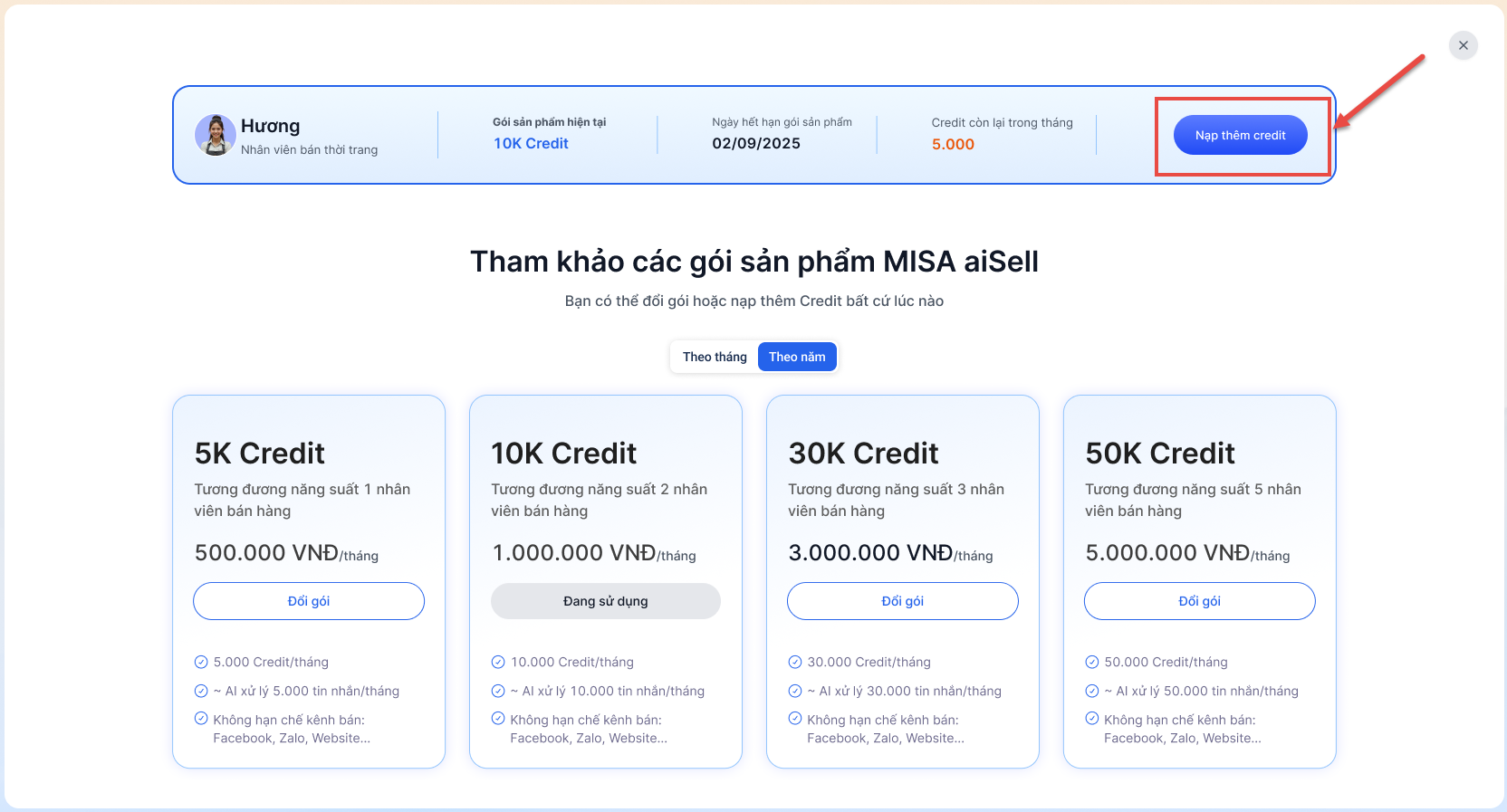The image size is (1507, 812).
Task: Click the check icon for 50K plan 'Không hạn chế kênh bán'
Action: coord(1092,719)
